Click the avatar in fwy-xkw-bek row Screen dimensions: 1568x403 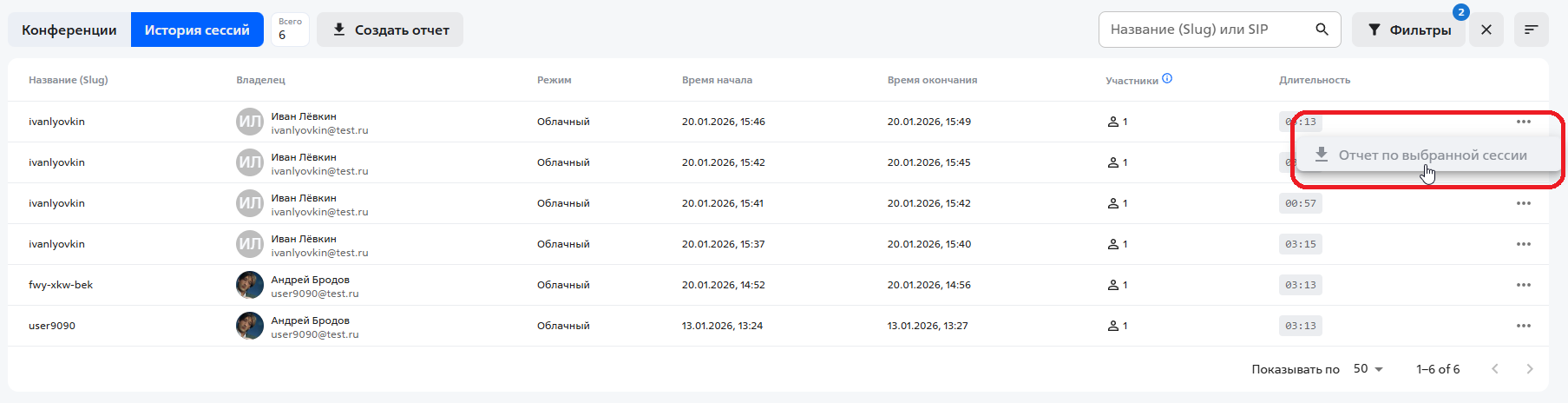(250, 285)
